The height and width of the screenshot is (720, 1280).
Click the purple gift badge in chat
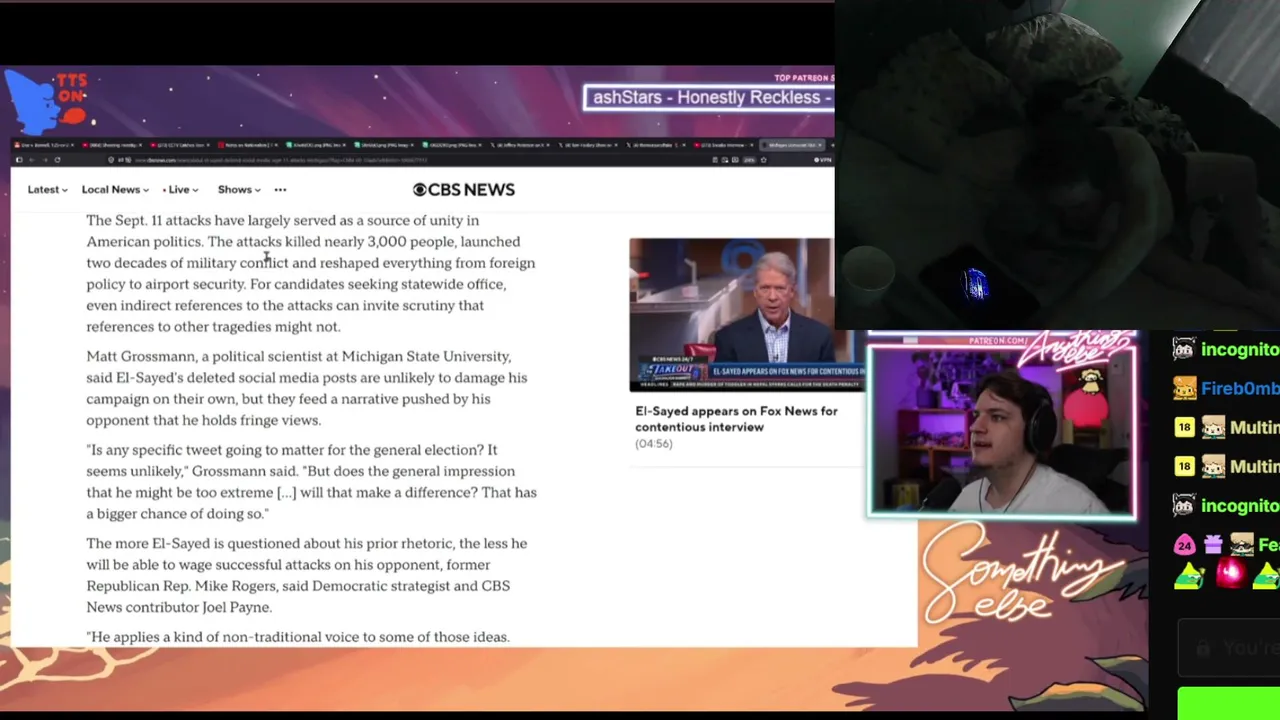pos(1213,545)
